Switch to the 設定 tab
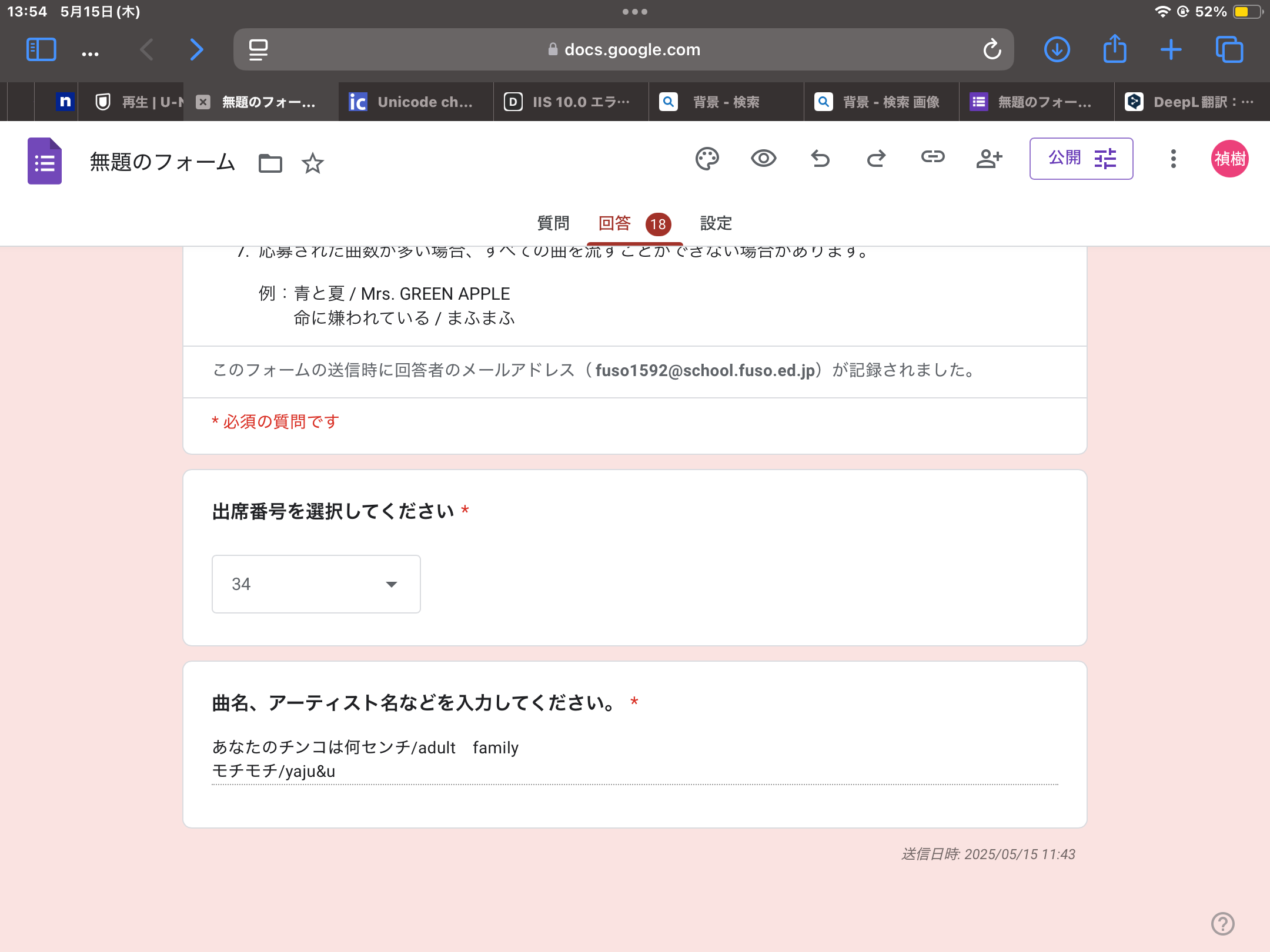Viewport: 1270px width, 952px height. coord(716,223)
